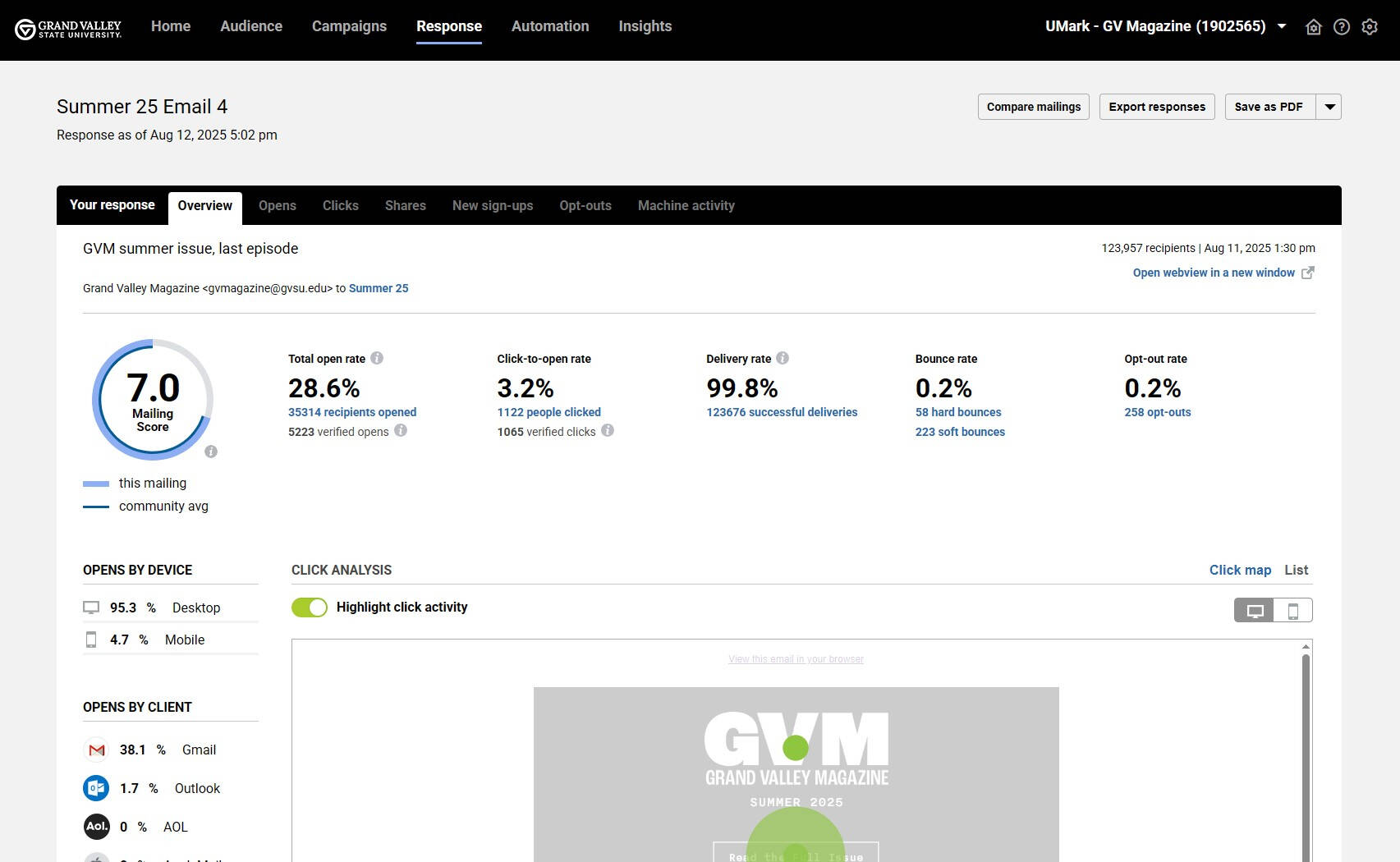Open the settings gear icon
1400x862 pixels.
click(x=1369, y=27)
